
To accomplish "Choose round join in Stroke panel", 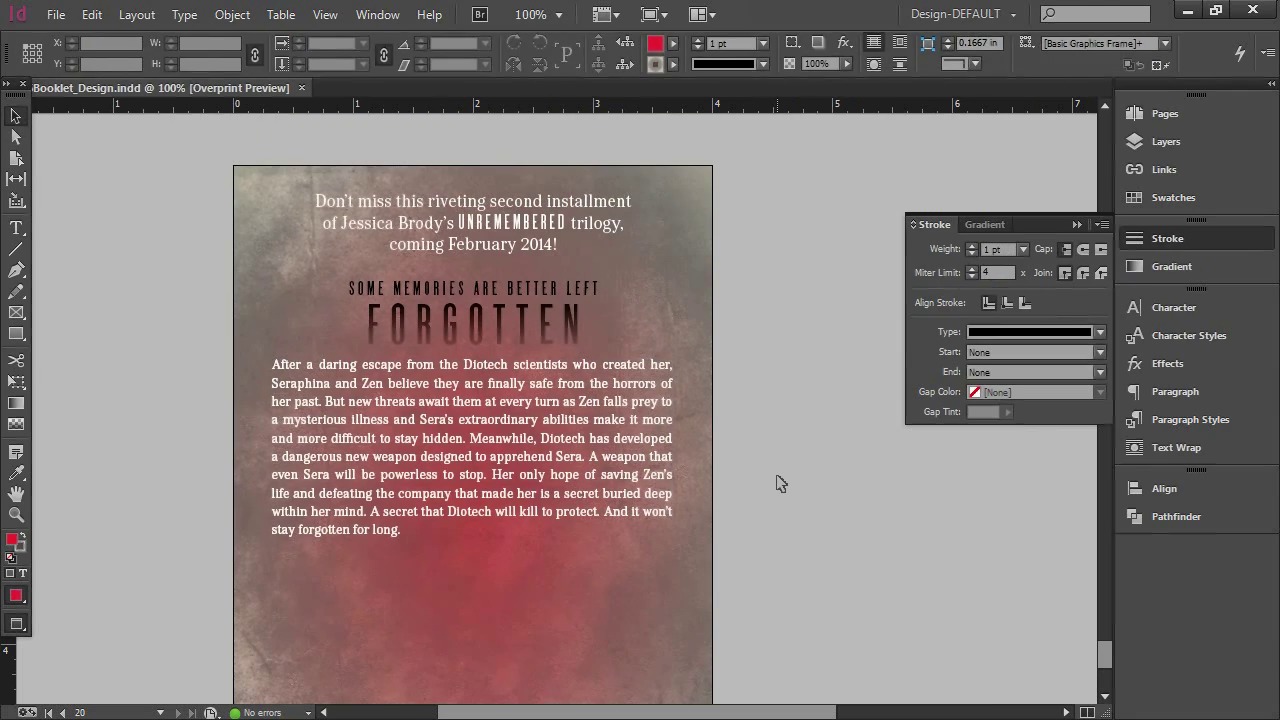I will pos(1083,273).
